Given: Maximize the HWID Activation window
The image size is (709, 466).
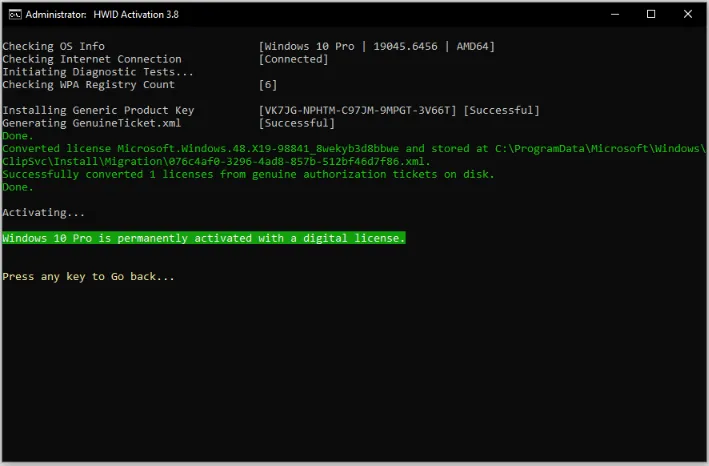Looking at the screenshot, I should (x=651, y=14).
